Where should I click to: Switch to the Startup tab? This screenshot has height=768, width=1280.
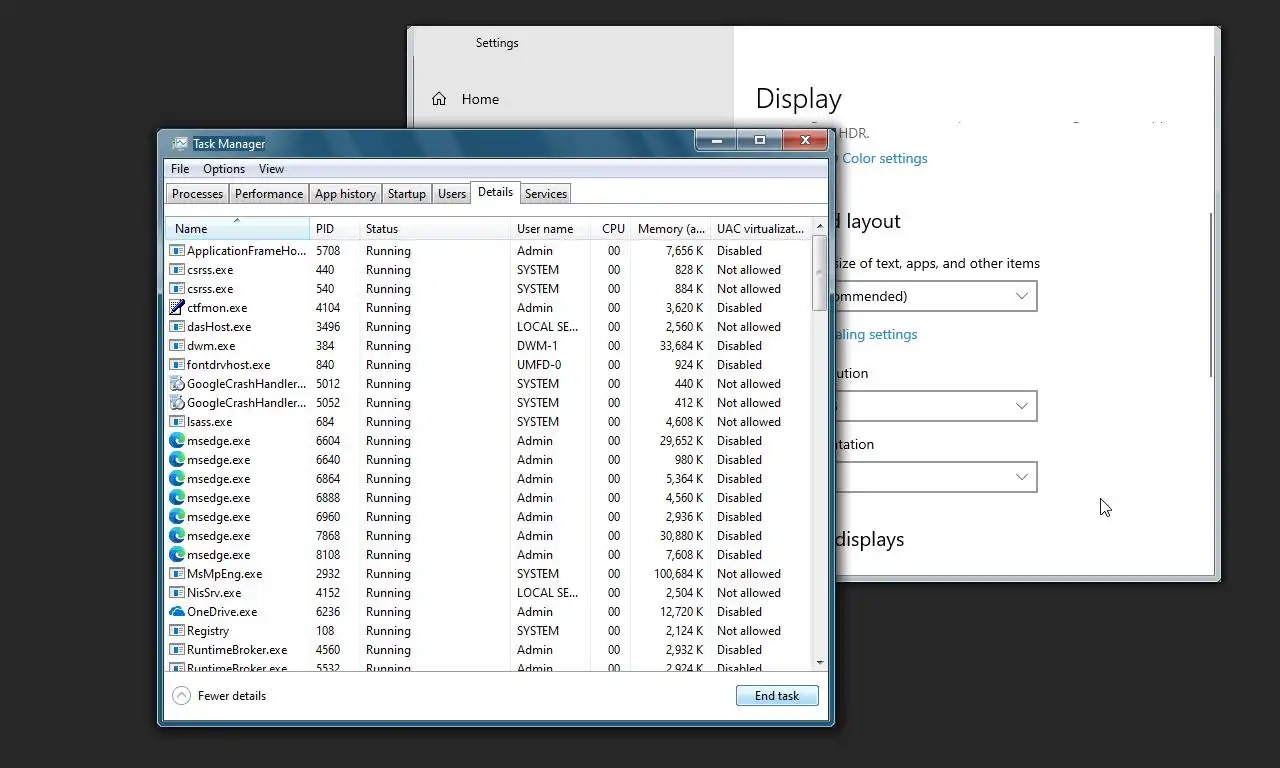click(x=406, y=194)
